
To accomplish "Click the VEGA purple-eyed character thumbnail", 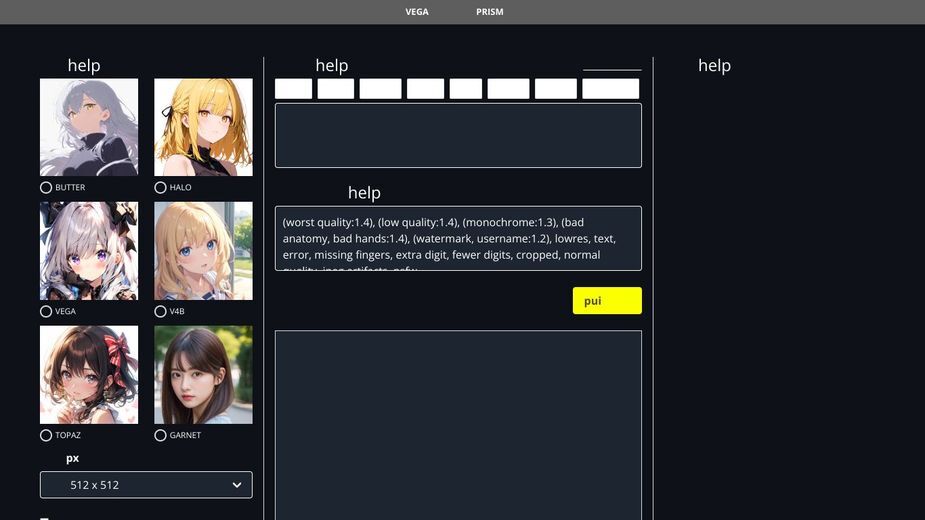I will tap(89, 251).
